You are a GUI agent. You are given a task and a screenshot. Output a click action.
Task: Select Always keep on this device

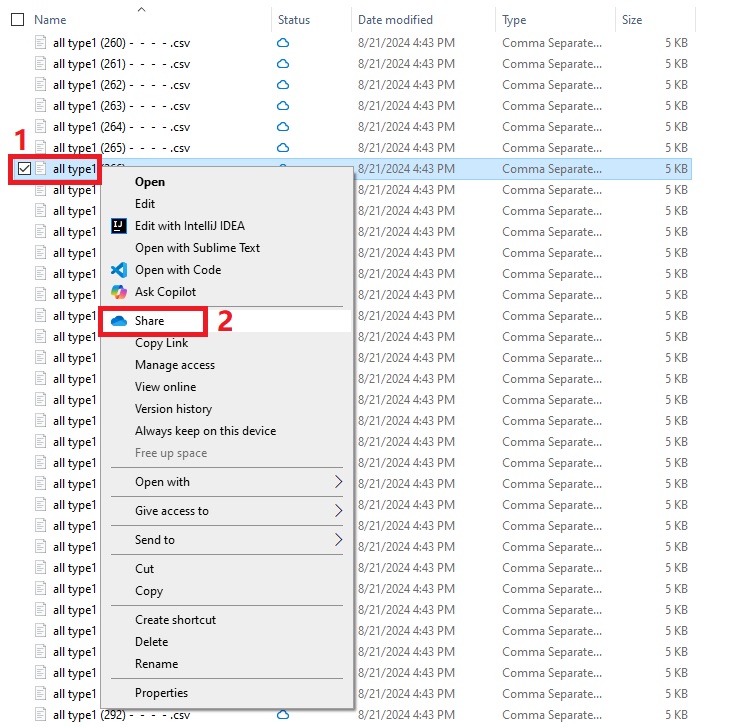(x=205, y=431)
